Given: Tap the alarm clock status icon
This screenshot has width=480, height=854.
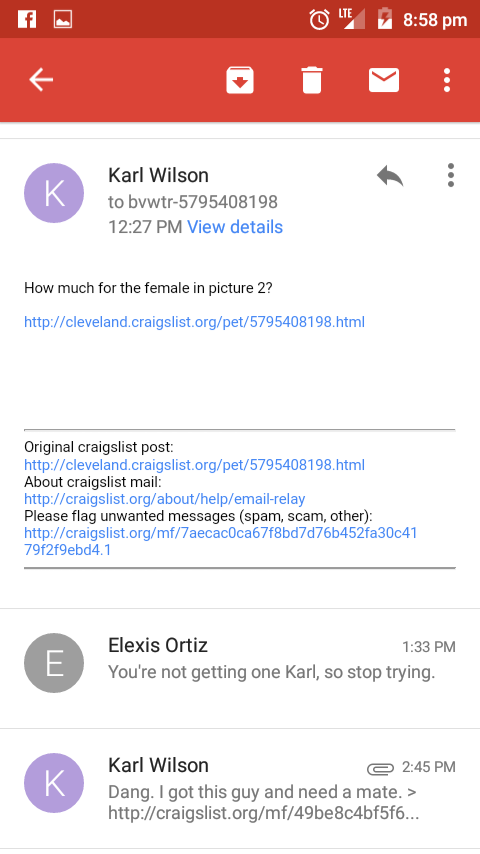Looking at the screenshot, I should pyautogui.click(x=319, y=20).
